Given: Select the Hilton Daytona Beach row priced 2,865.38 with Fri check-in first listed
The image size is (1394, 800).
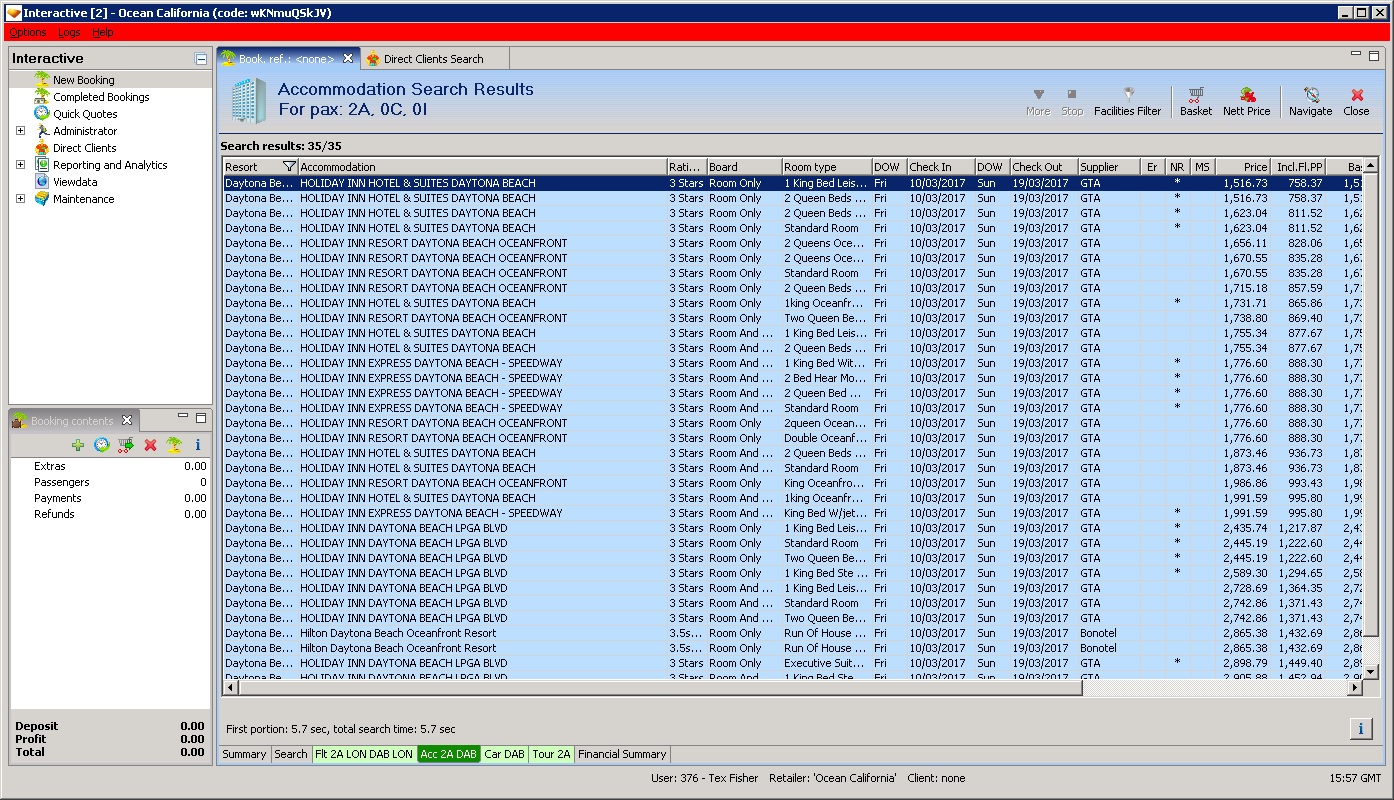Looking at the screenshot, I should [793, 633].
